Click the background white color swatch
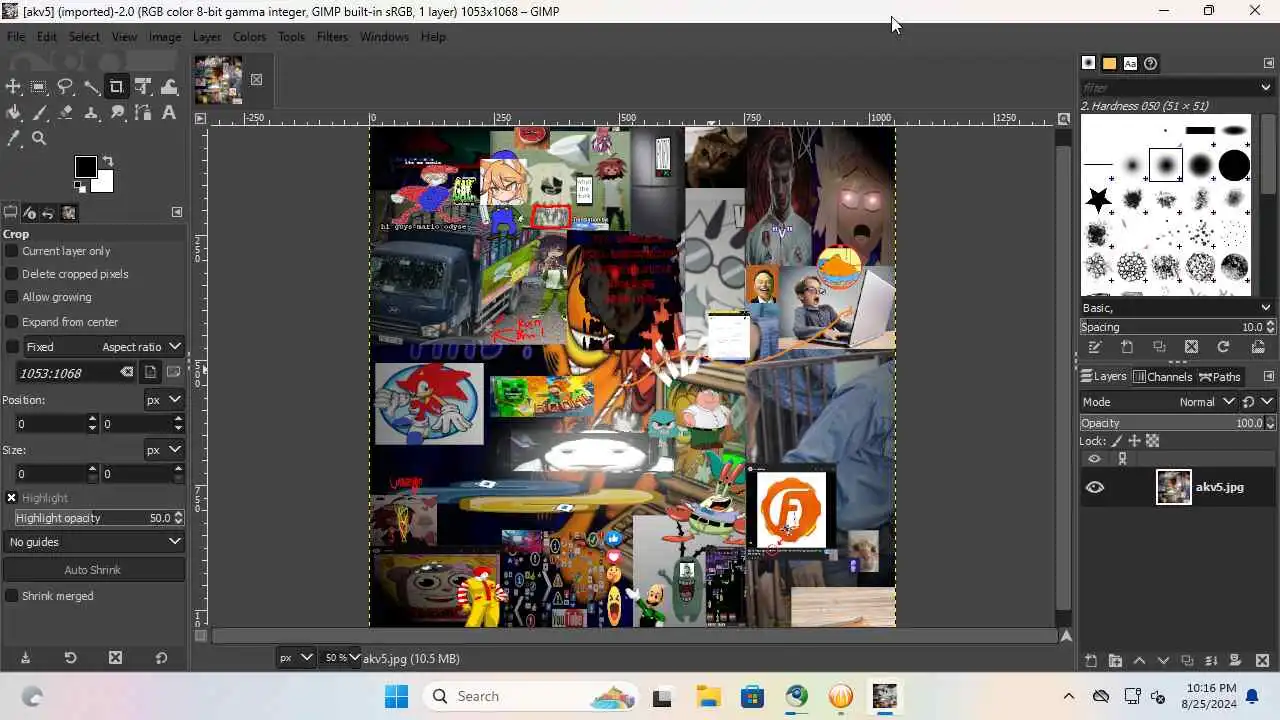The image size is (1280, 720). [104, 183]
